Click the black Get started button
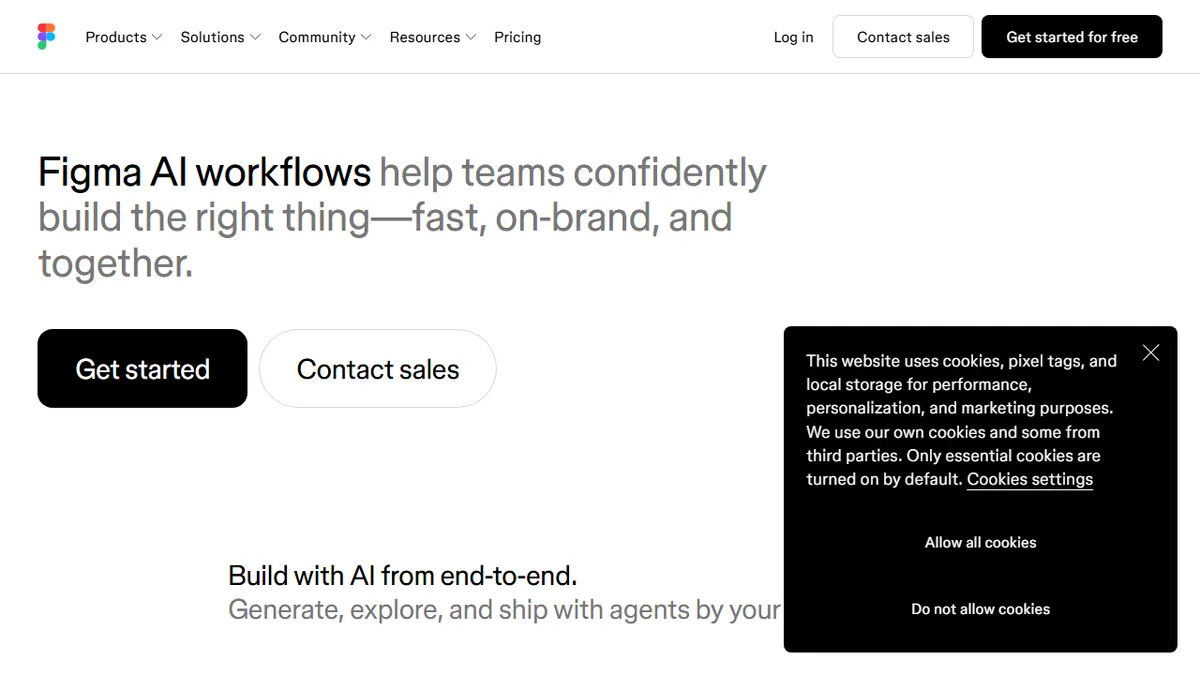 point(142,368)
